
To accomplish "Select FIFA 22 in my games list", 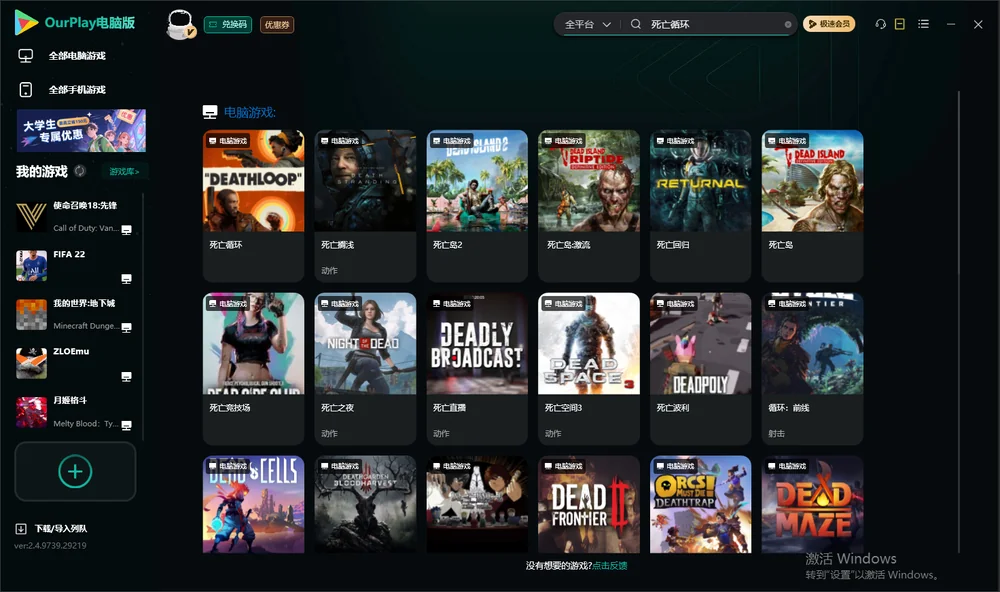I will pos(75,266).
